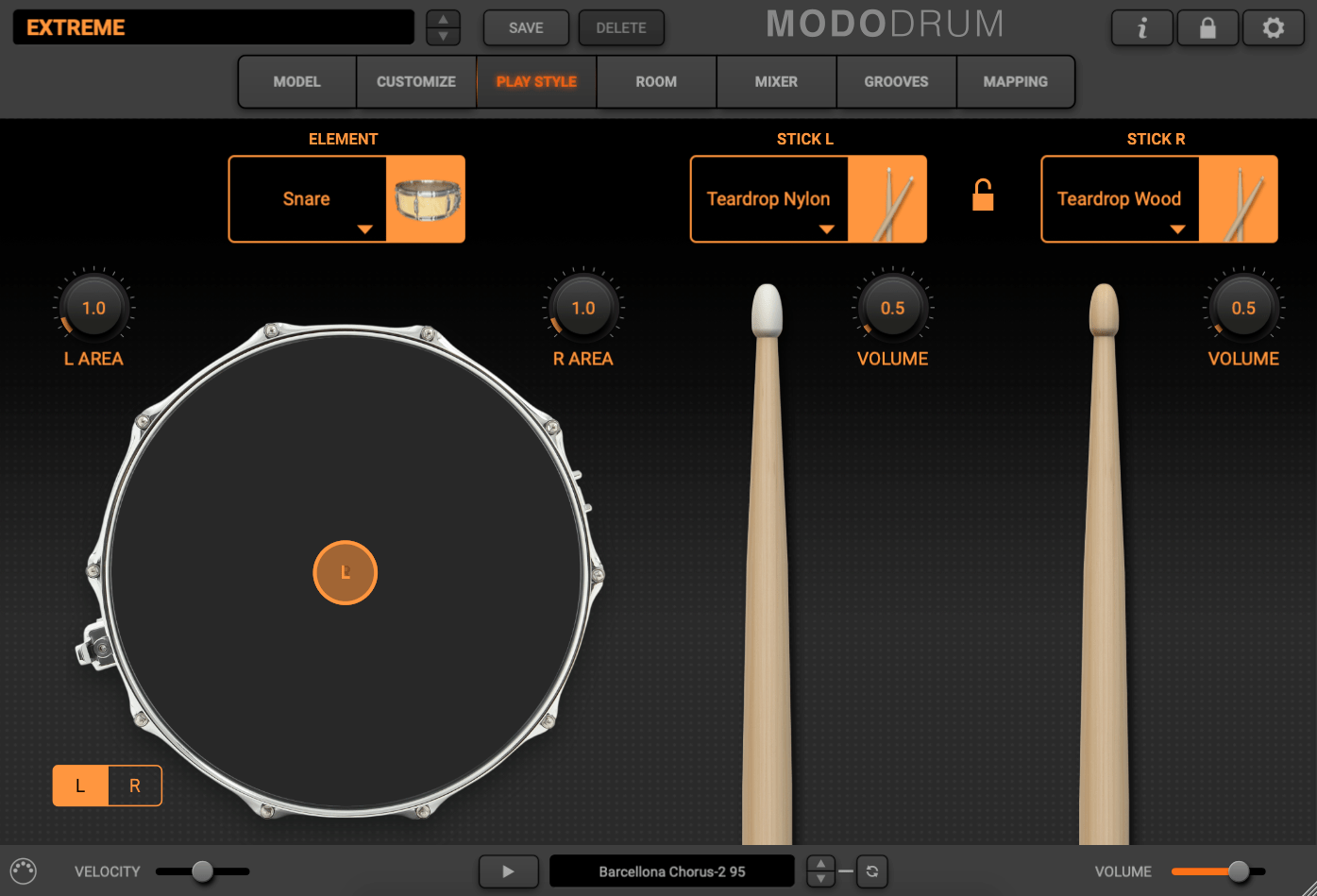Viewport: 1317px width, 896px height.
Task: Click the R AREA label
Action: 583,359
